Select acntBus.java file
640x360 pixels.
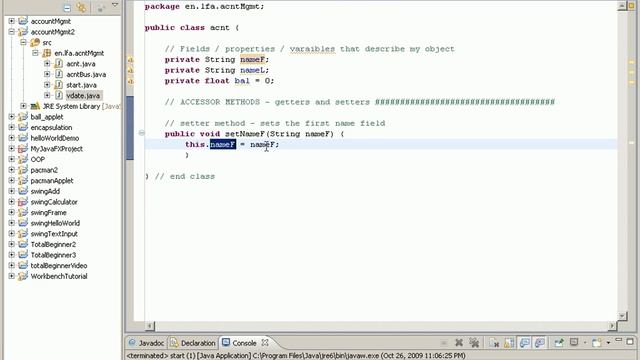click(86, 74)
